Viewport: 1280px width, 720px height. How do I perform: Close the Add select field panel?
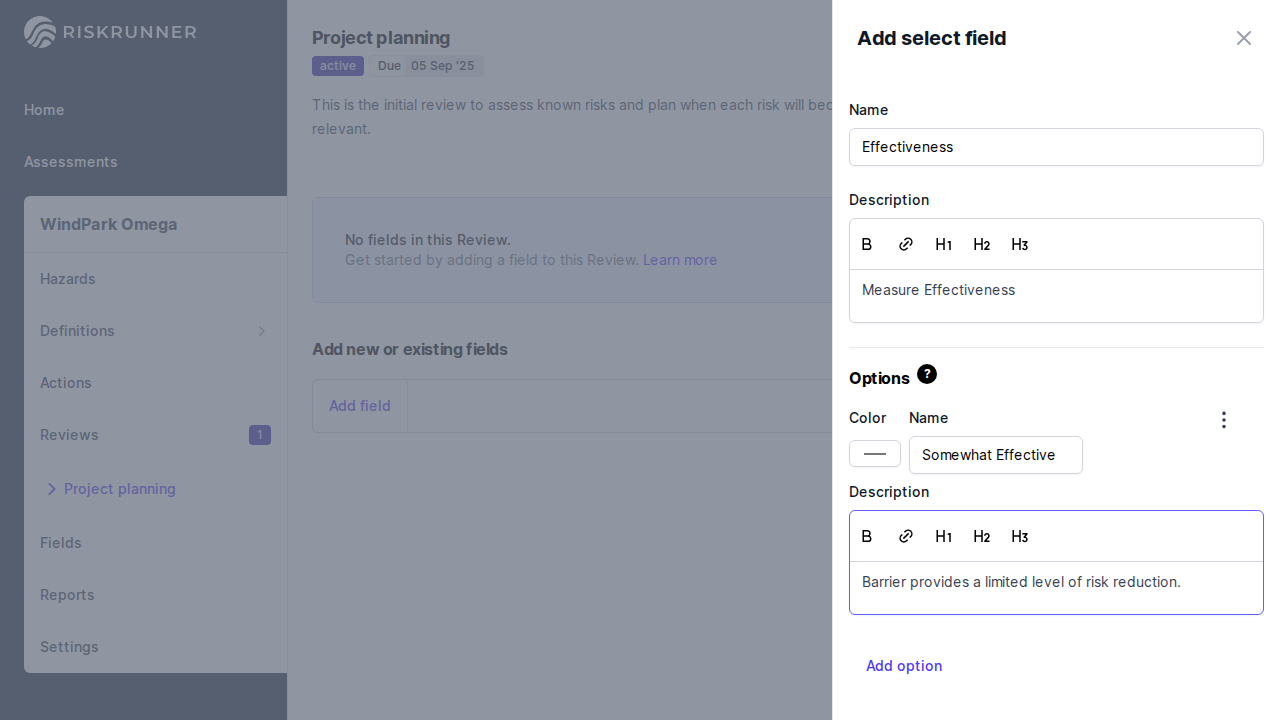click(1243, 38)
